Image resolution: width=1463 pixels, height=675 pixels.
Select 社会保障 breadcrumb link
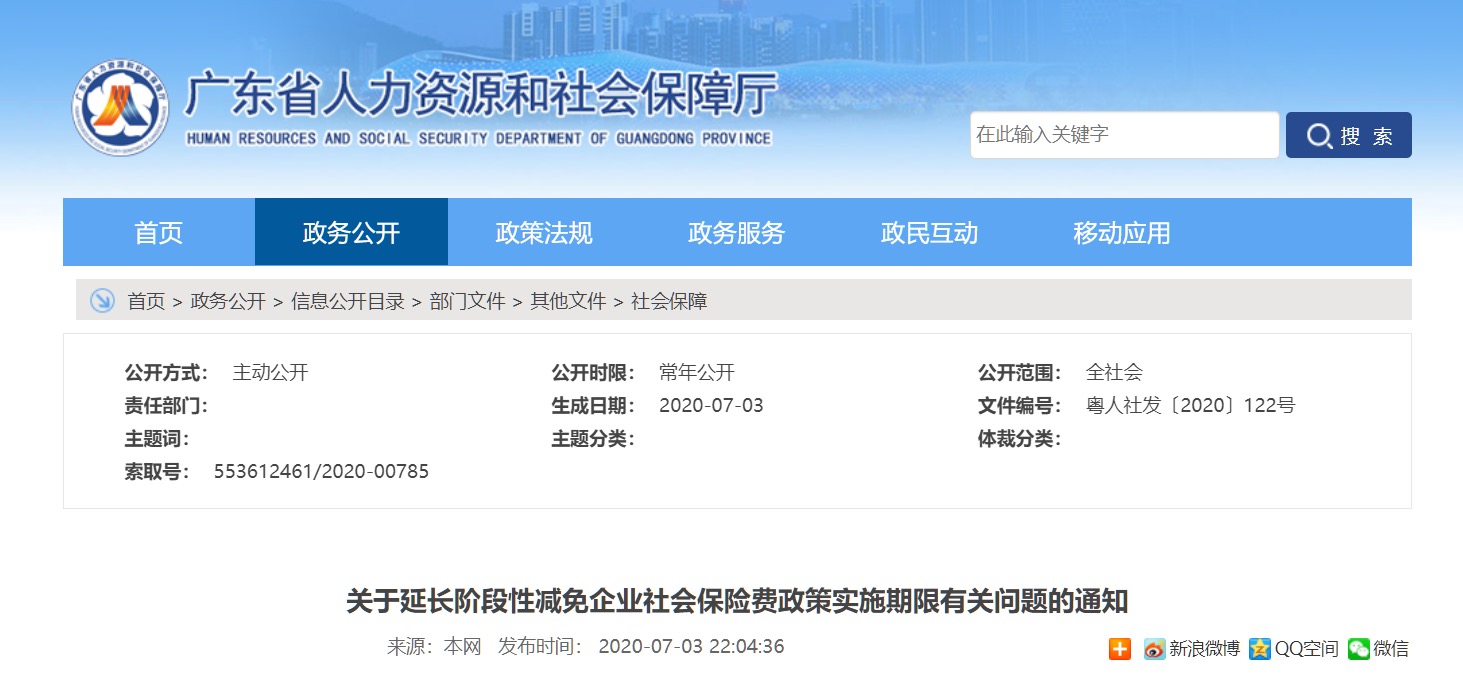click(669, 301)
